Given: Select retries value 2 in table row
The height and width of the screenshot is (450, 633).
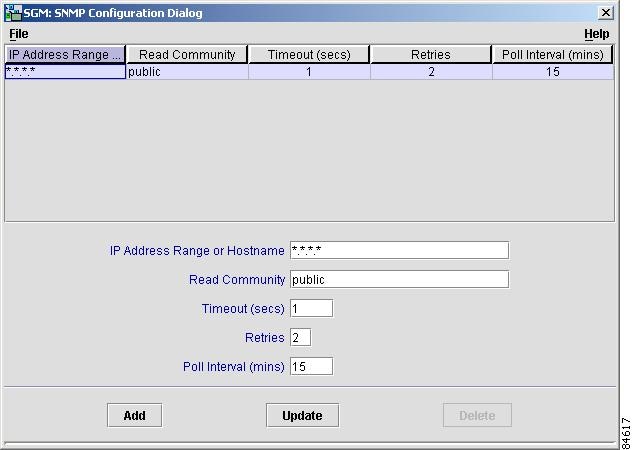Looking at the screenshot, I should tap(431, 72).
